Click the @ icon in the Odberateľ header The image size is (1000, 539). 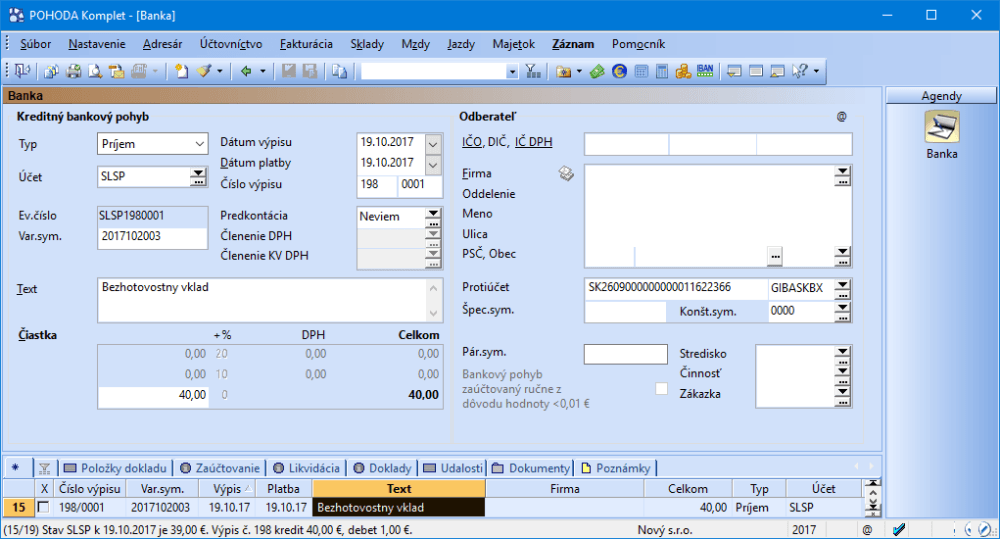click(x=842, y=117)
